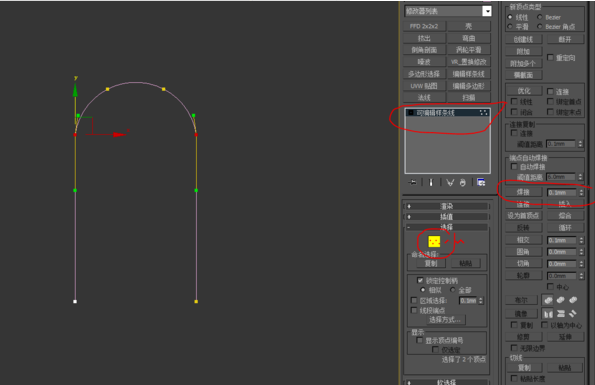Adjust the 焊接 threshold spinner arrows
Viewport: 595px width, 385px height.
[581, 192]
